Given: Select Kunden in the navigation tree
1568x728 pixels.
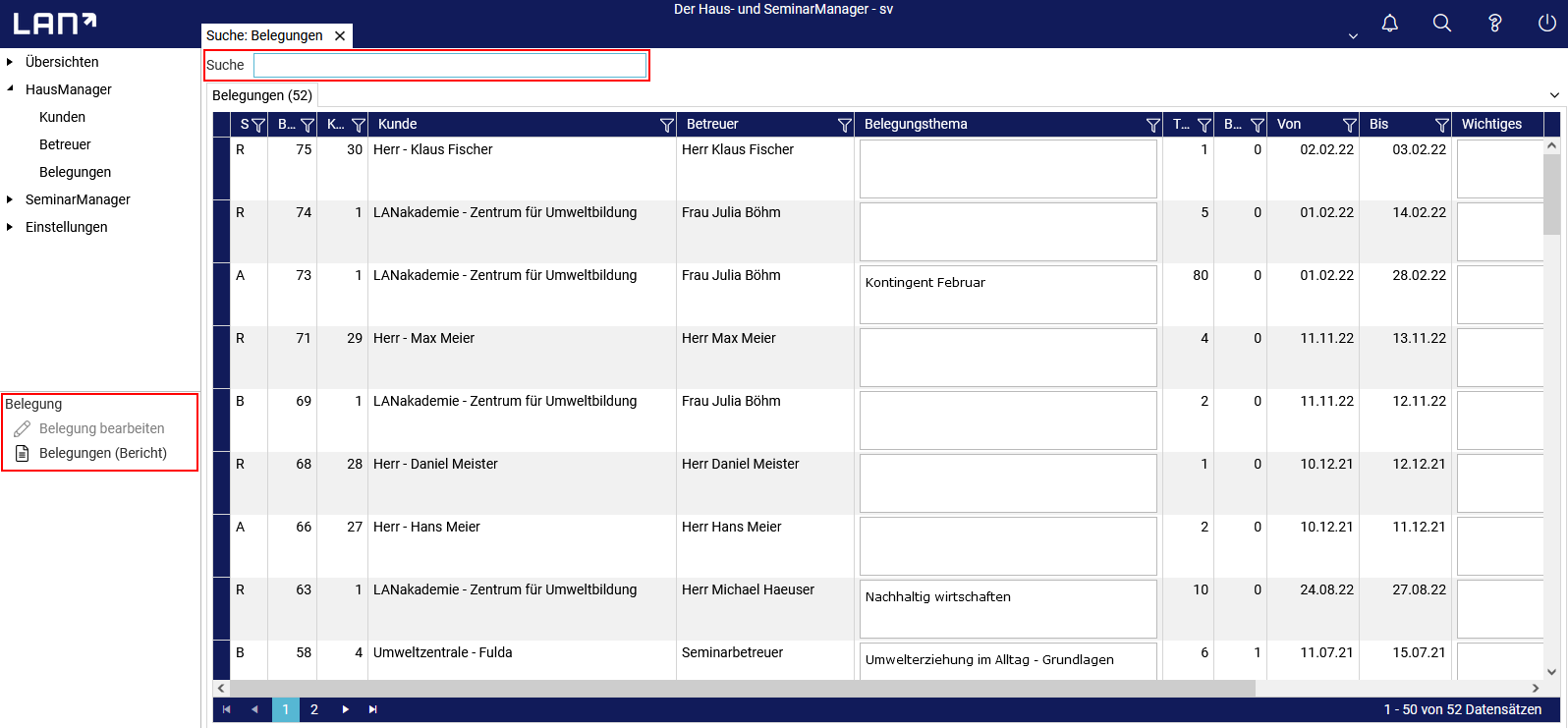Looking at the screenshot, I should click(x=62, y=117).
